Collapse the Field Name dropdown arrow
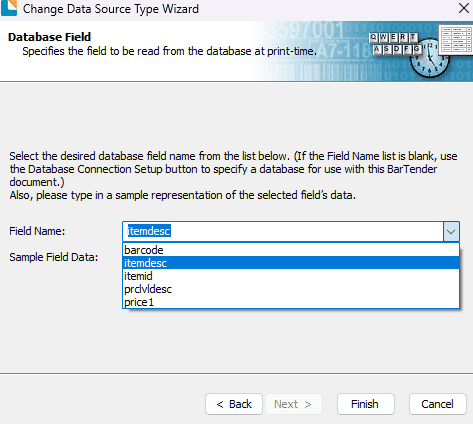 pos(451,231)
